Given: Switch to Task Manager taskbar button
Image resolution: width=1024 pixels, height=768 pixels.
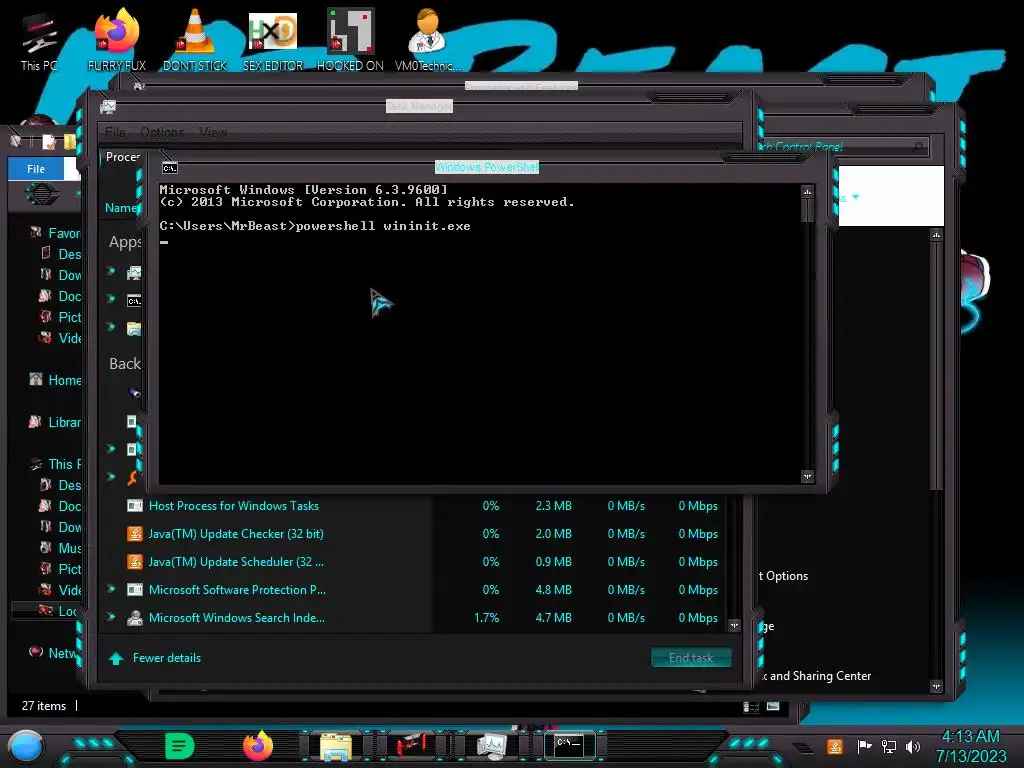Looking at the screenshot, I should [x=491, y=745].
